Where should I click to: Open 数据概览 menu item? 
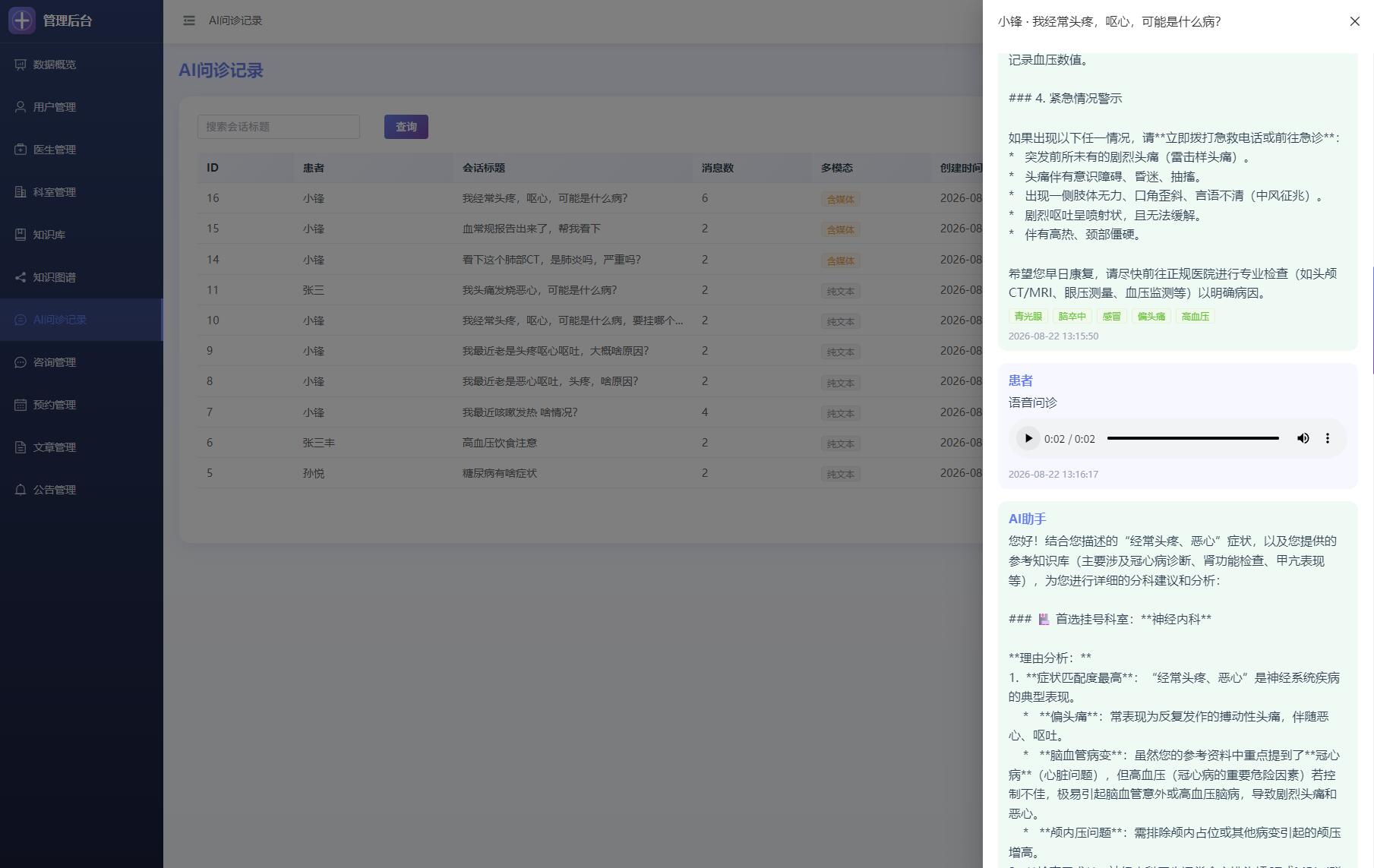coord(81,65)
